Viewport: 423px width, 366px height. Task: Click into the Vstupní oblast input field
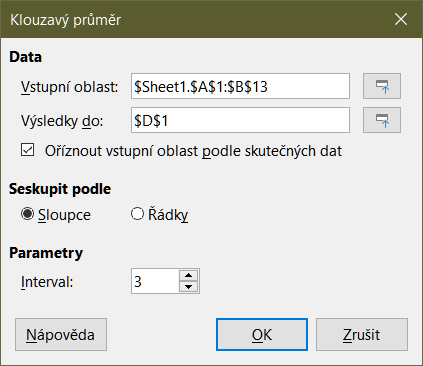[240, 86]
